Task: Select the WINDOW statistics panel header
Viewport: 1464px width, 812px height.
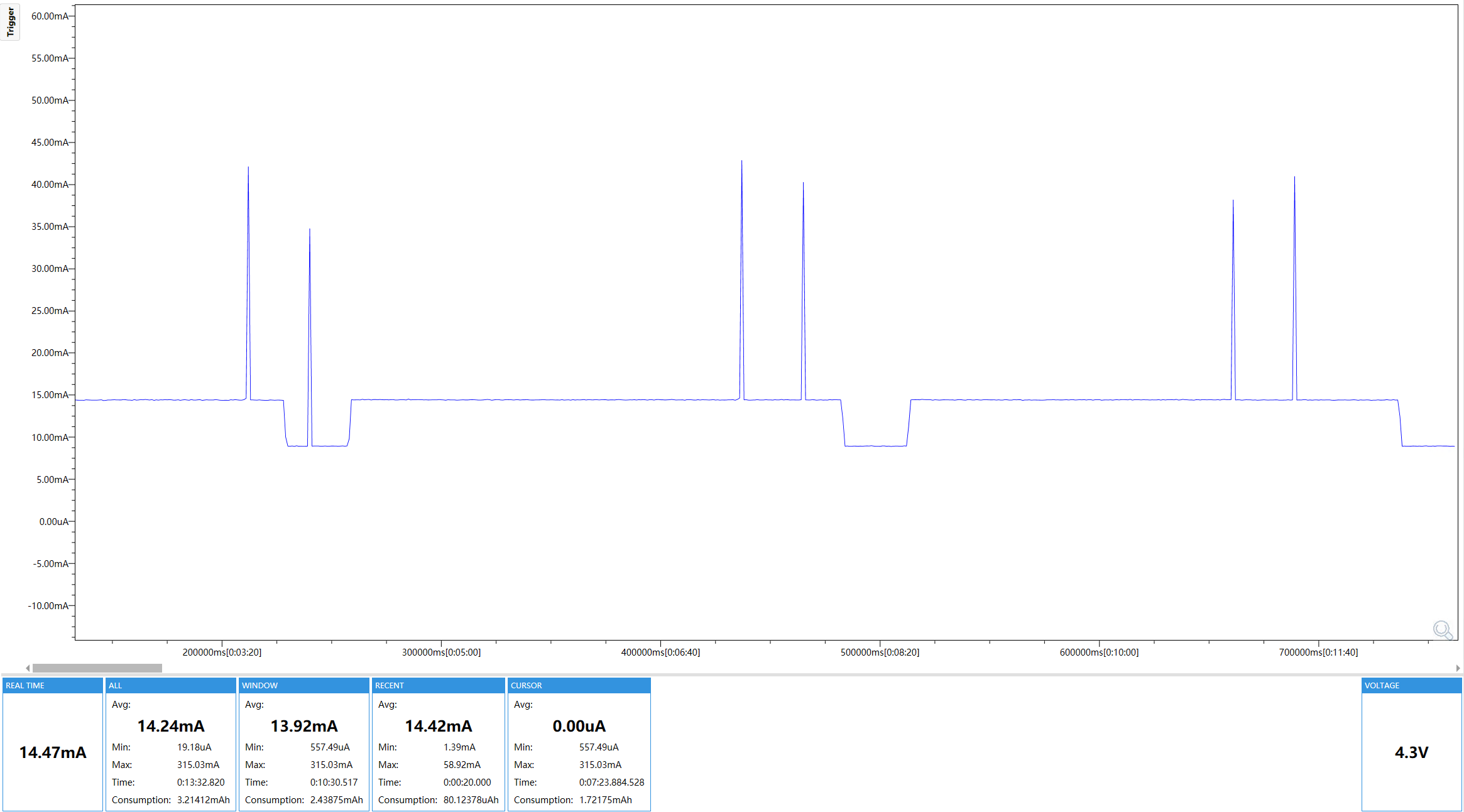Action: click(x=260, y=685)
